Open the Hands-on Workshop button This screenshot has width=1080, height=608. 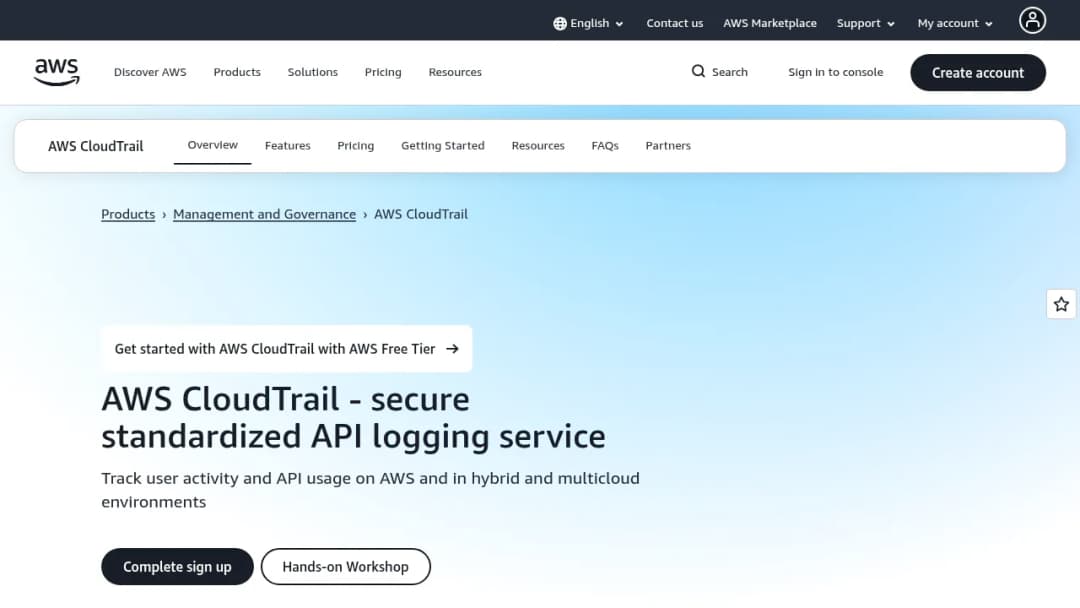click(345, 567)
